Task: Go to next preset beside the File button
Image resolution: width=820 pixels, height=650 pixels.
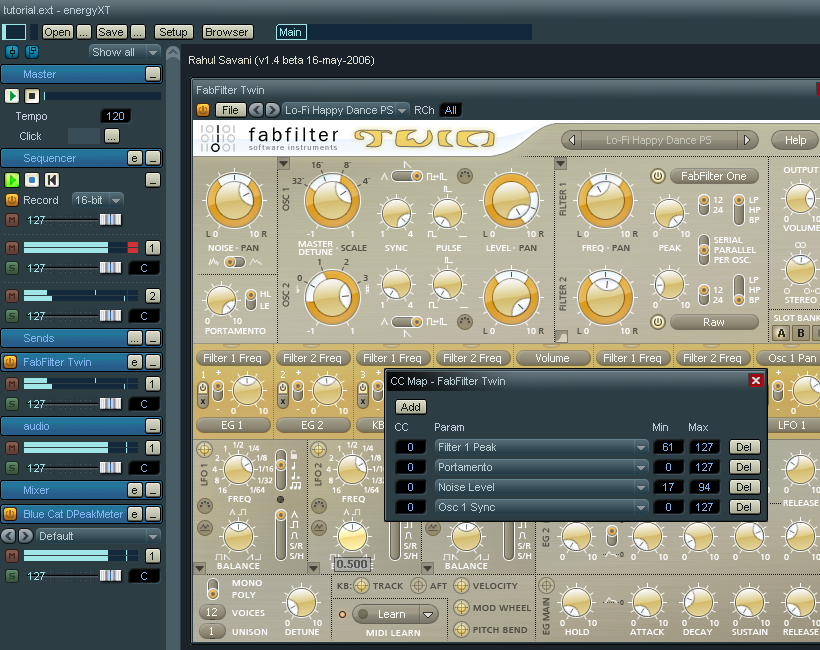Action: [x=272, y=110]
